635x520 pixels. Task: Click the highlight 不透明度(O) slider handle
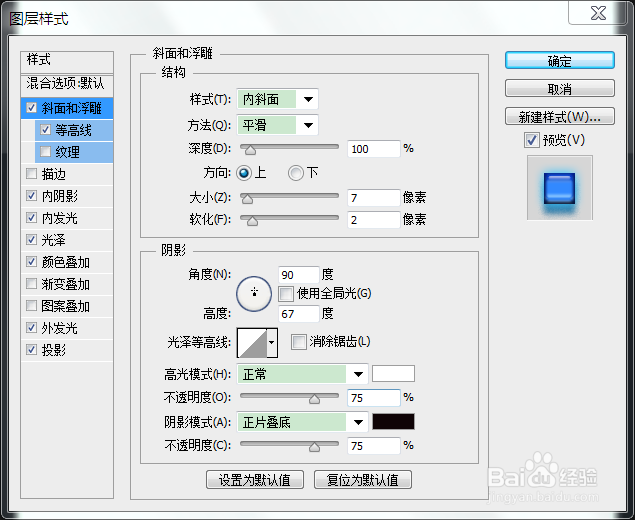point(314,399)
